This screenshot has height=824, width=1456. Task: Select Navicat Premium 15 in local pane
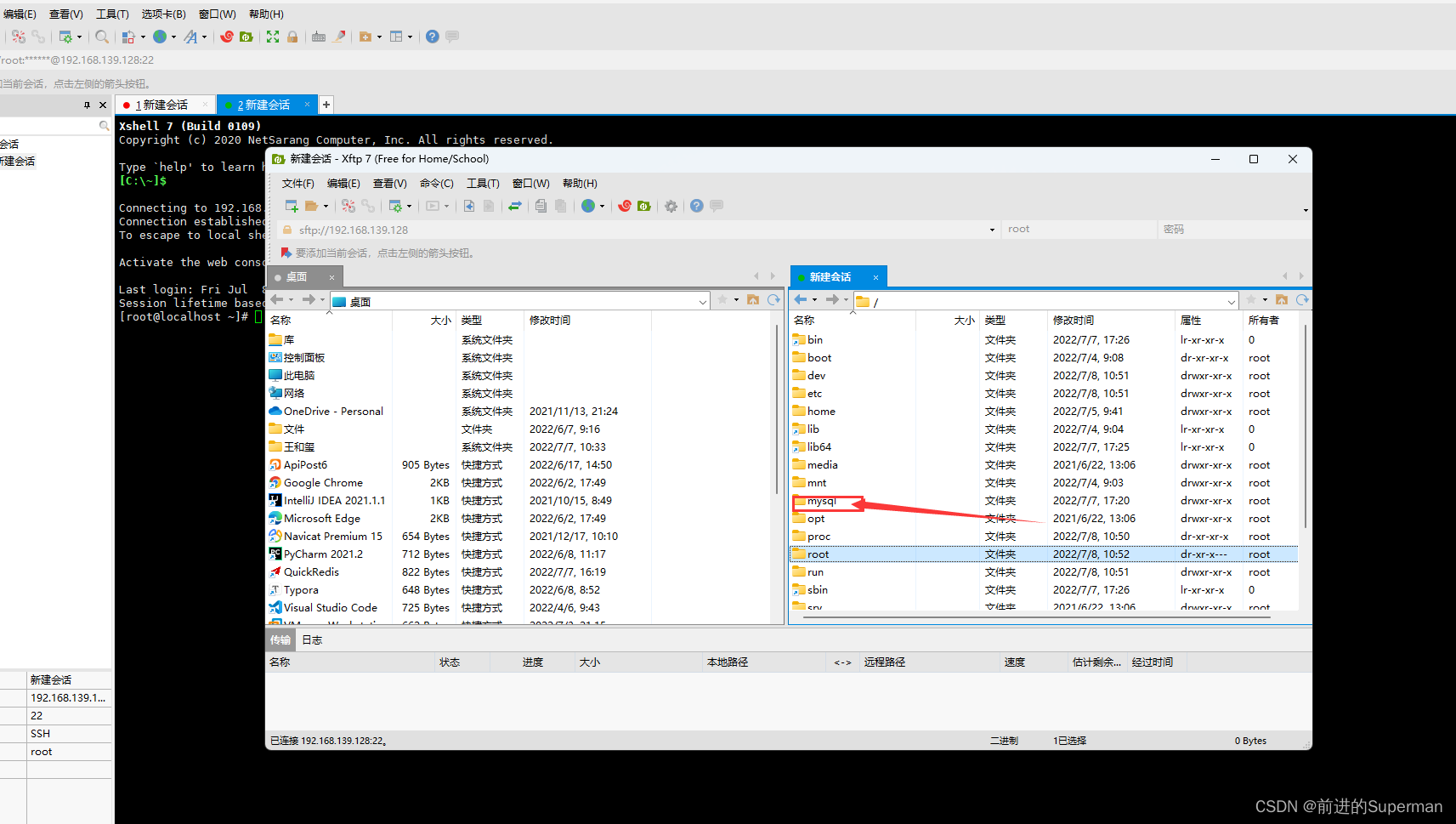pos(332,537)
